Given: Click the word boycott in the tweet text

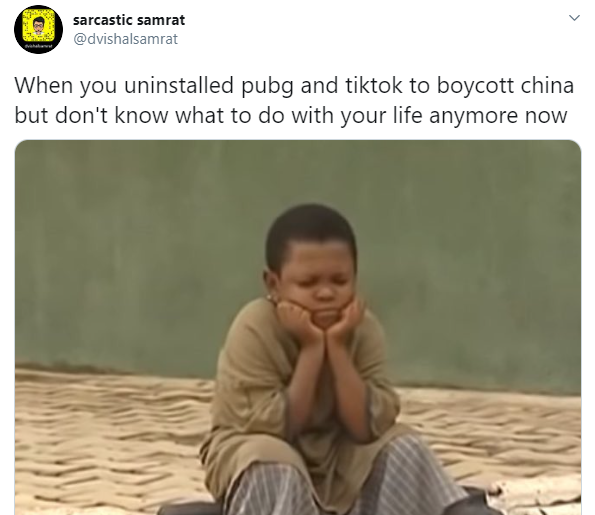Looking at the screenshot, I should 475,86.
